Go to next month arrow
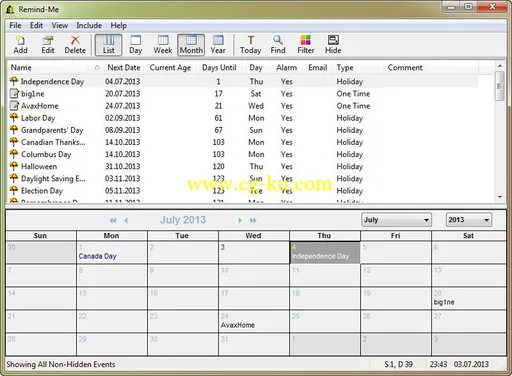 240,220
